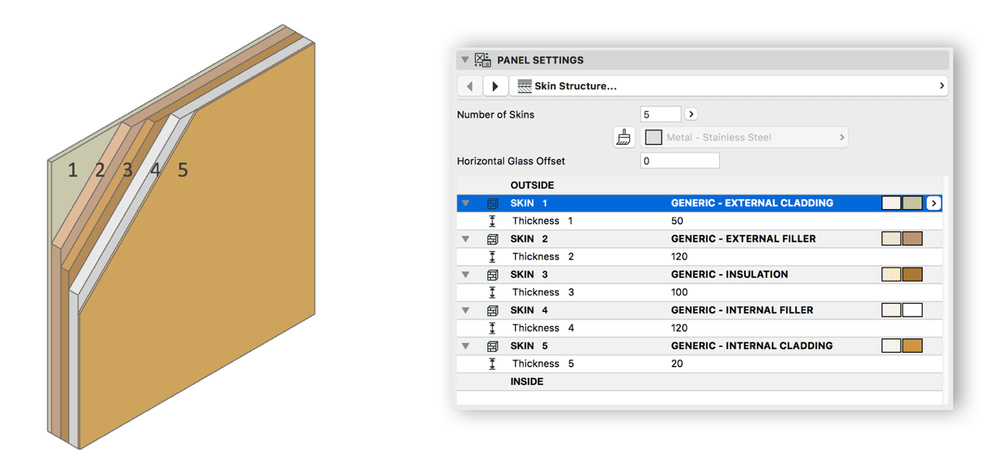This screenshot has width=999, height=468.
Task: Edit Thickness 4 value 120
Action: tap(679, 328)
